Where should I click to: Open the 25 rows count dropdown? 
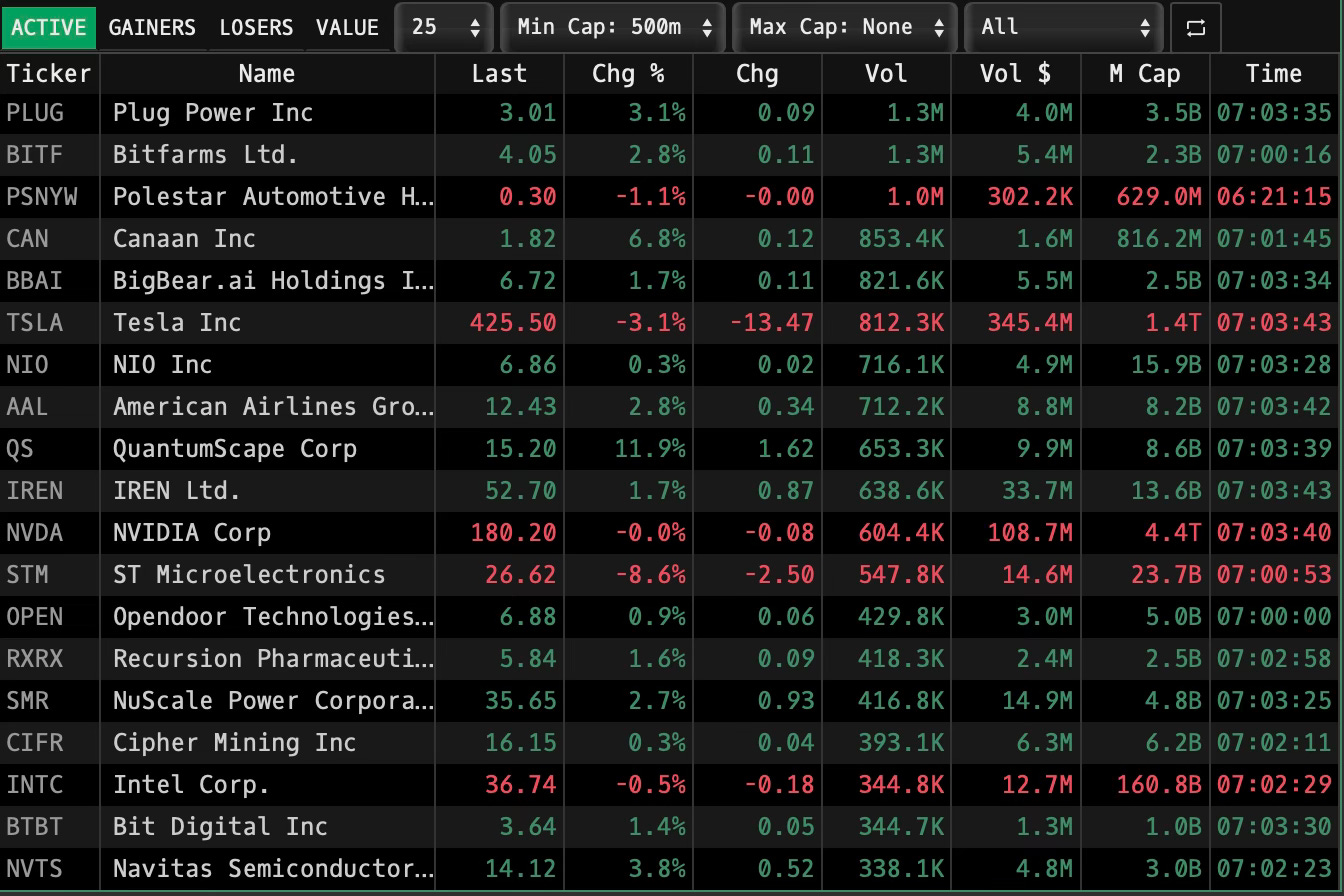click(x=444, y=27)
